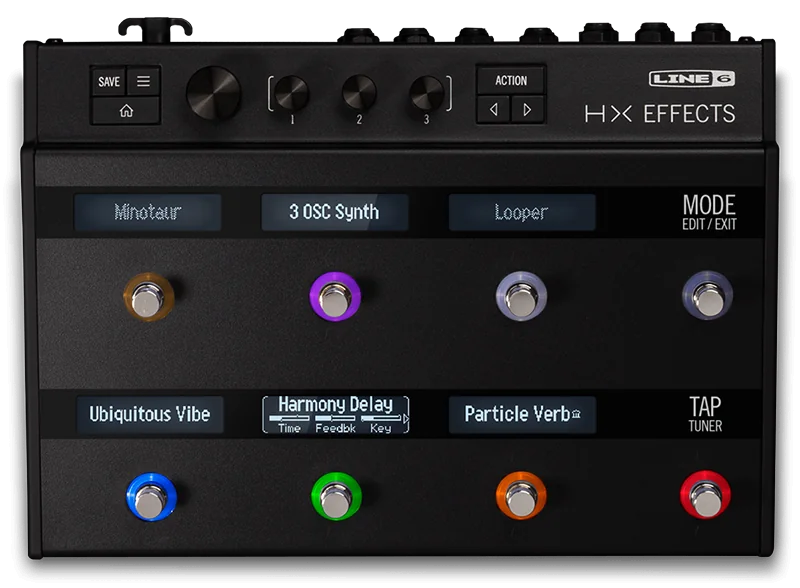Toggle the blue Ubiquitous Vibe footswitch
The height and width of the screenshot is (588, 800).
(x=151, y=497)
